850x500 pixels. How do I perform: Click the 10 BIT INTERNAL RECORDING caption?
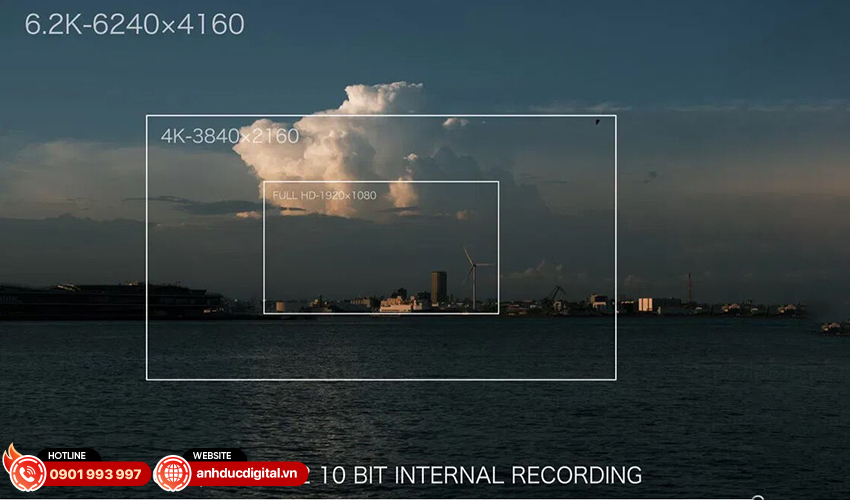coord(480,475)
